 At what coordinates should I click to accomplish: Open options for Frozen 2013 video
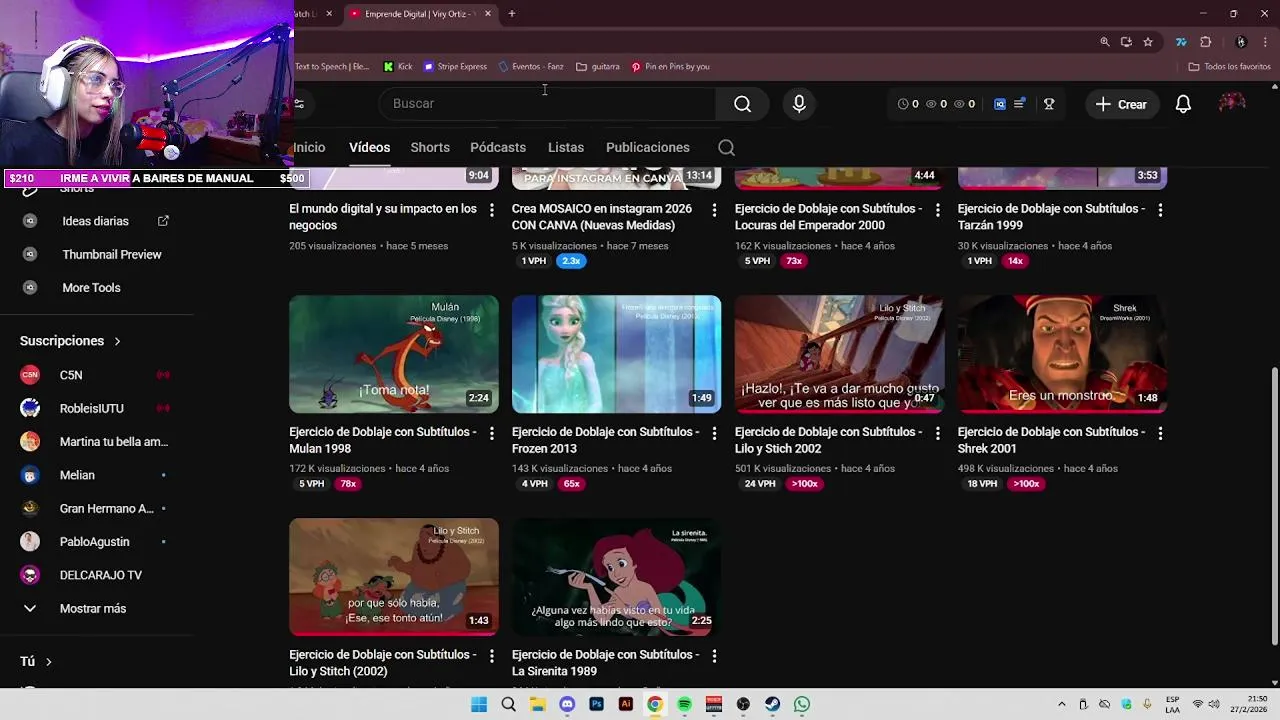pyautogui.click(x=714, y=433)
